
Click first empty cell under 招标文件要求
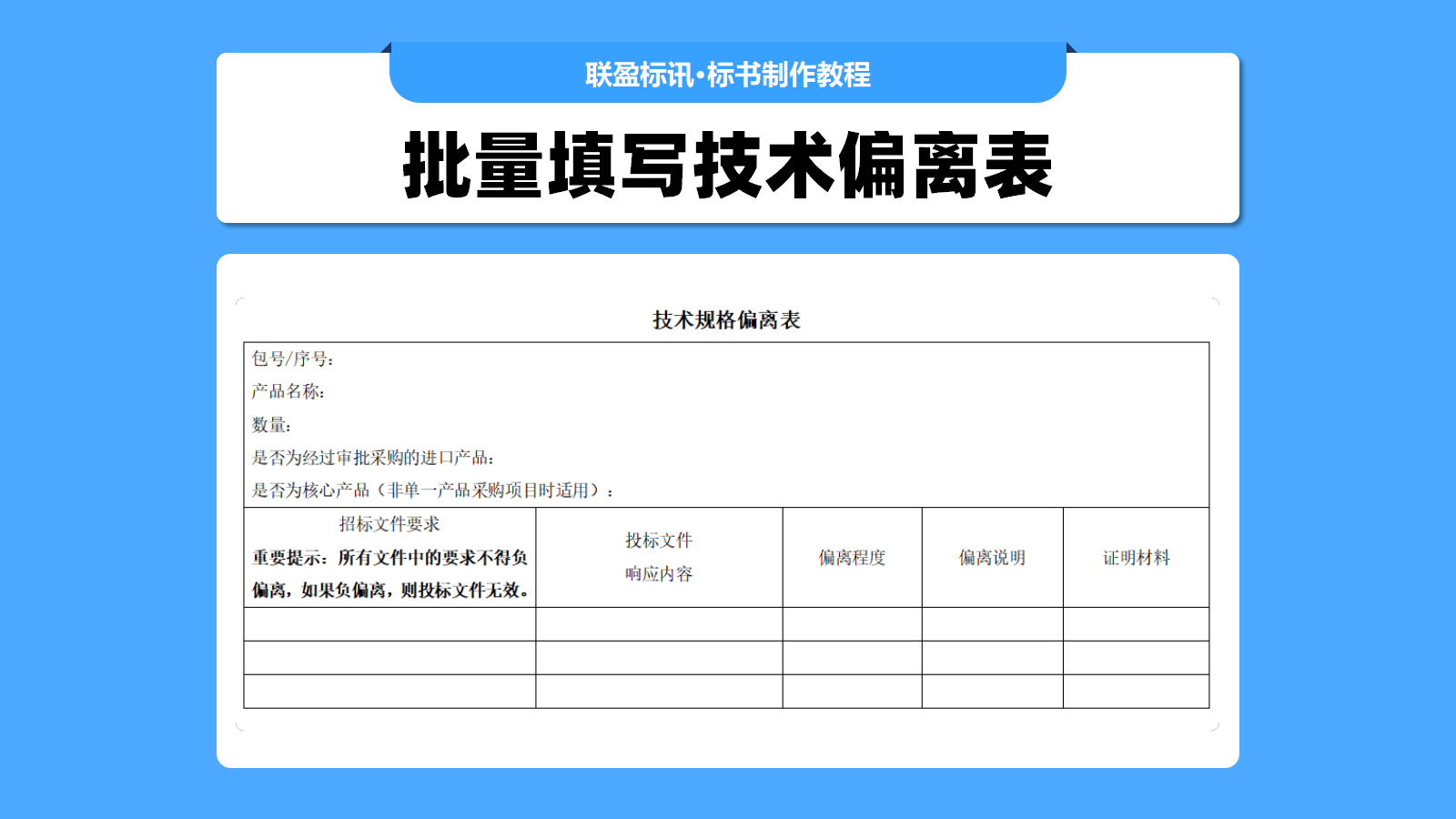(389, 624)
